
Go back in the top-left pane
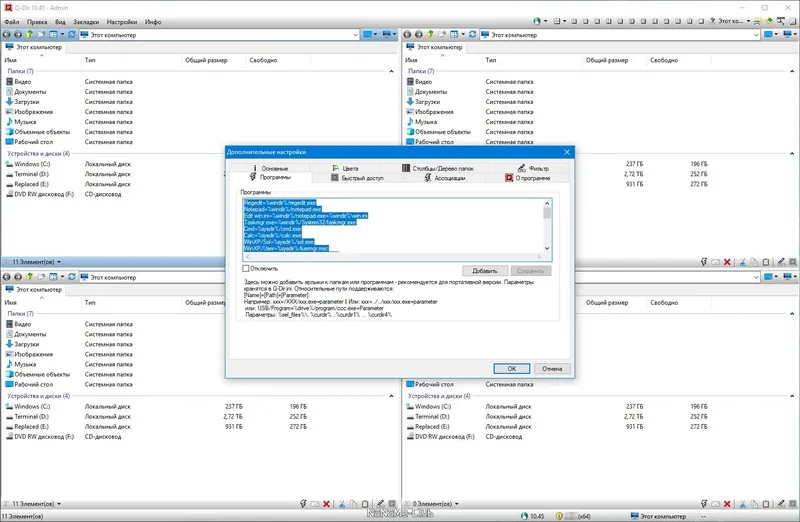tap(7, 35)
